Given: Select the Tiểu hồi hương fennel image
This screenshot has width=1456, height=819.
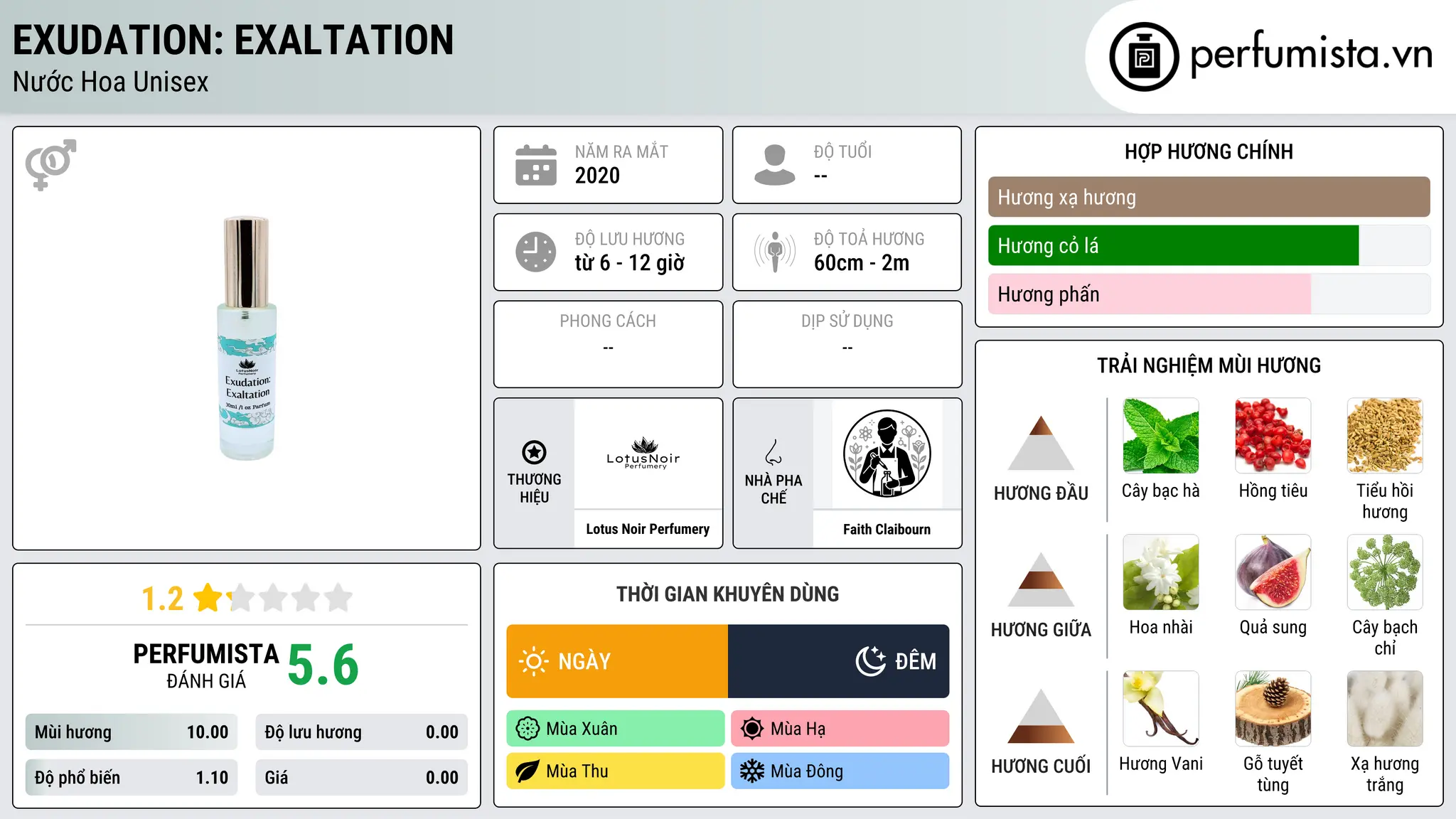Looking at the screenshot, I should 1385,436.
